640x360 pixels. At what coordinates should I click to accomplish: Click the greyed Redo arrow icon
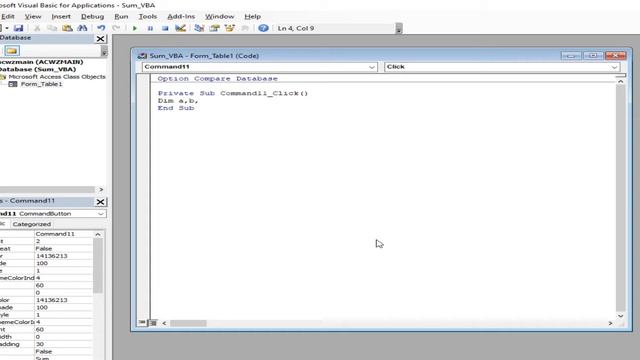pos(116,28)
